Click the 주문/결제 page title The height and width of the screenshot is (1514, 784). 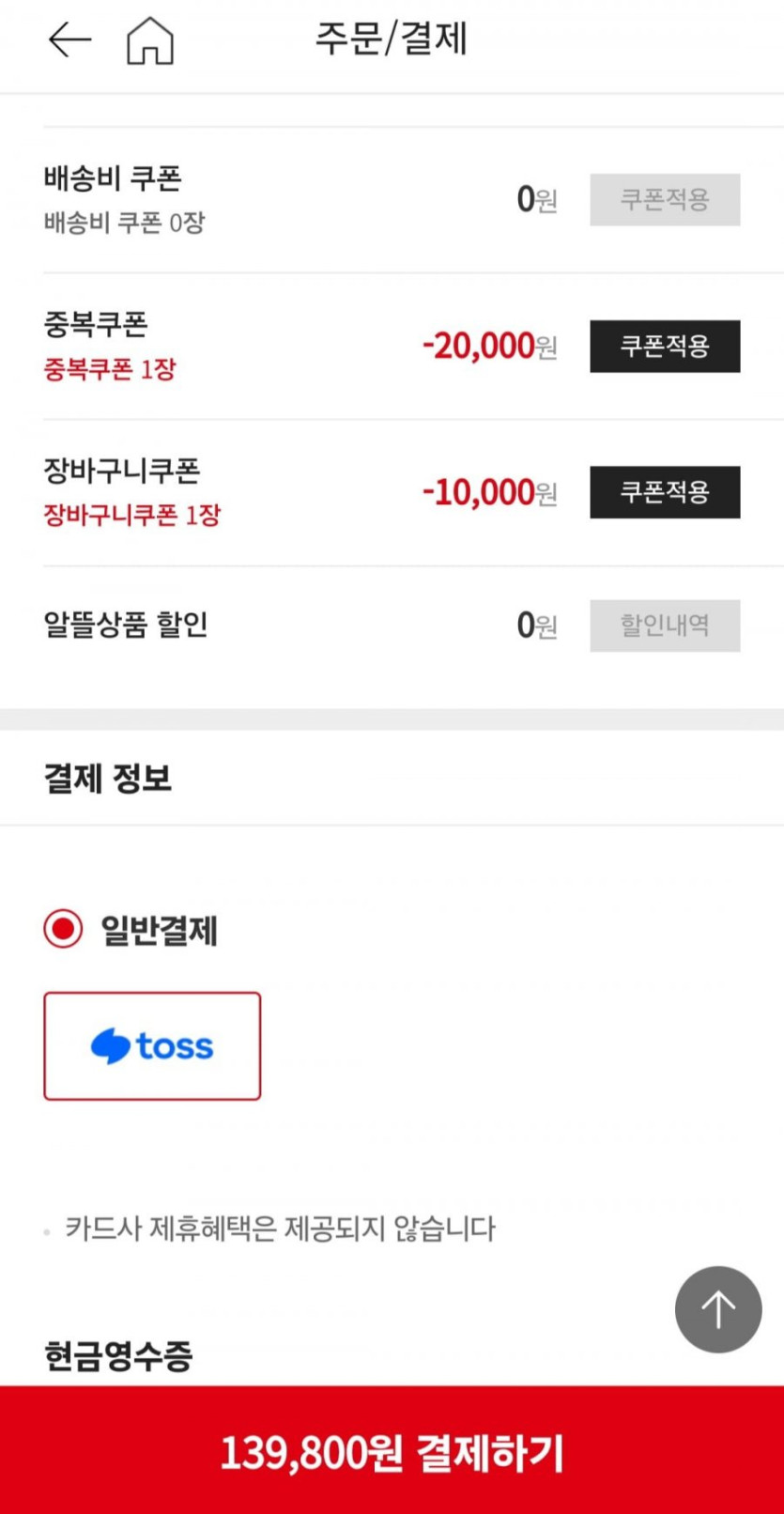[391, 39]
